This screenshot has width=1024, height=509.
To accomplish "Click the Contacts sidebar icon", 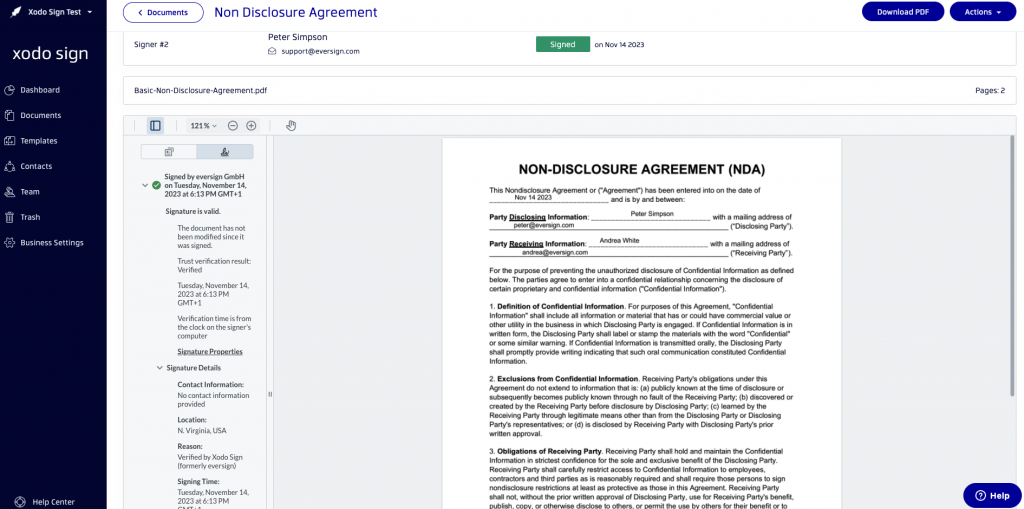I will coord(10,166).
